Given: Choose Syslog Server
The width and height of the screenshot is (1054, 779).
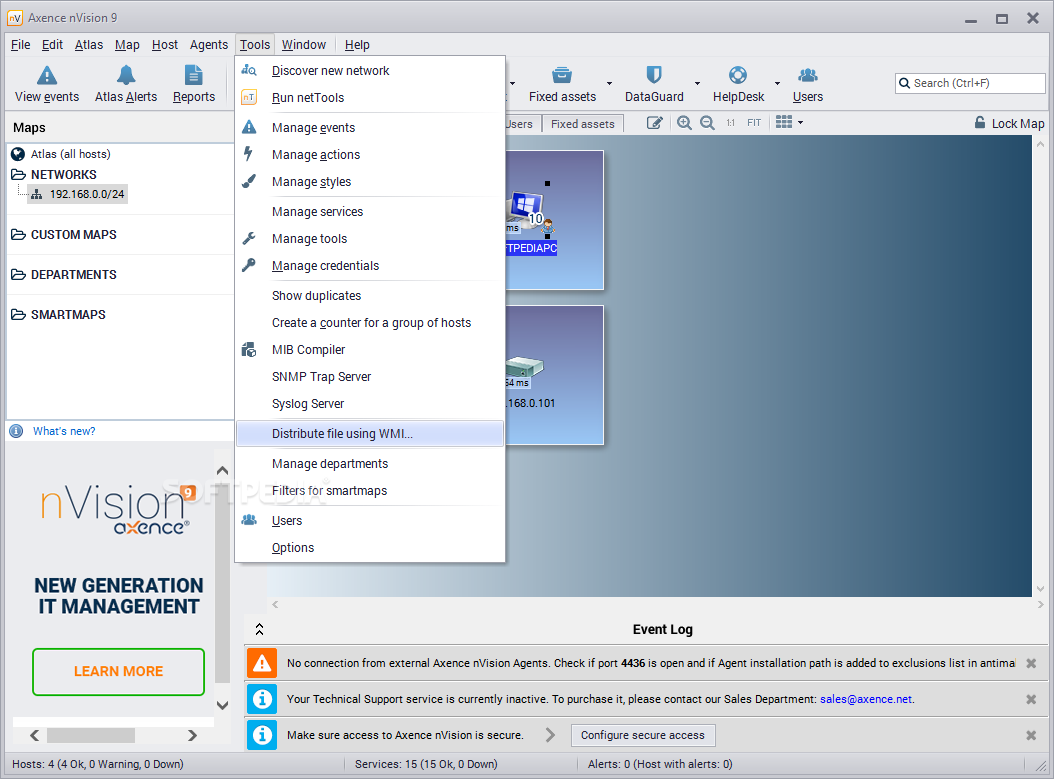Looking at the screenshot, I should click(370, 403).
